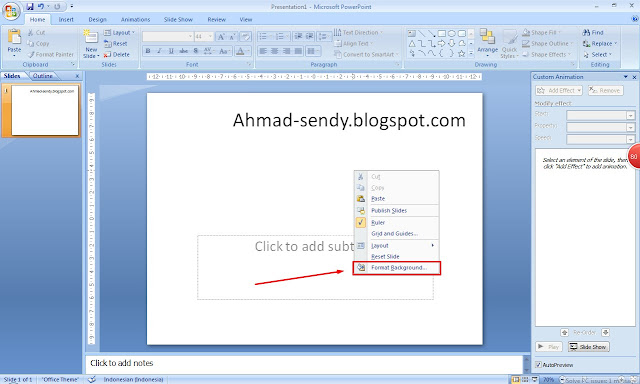This screenshot has width=640, height=384.
Task: Open Grid and Guides from context menu
Action: click(396, 233)
